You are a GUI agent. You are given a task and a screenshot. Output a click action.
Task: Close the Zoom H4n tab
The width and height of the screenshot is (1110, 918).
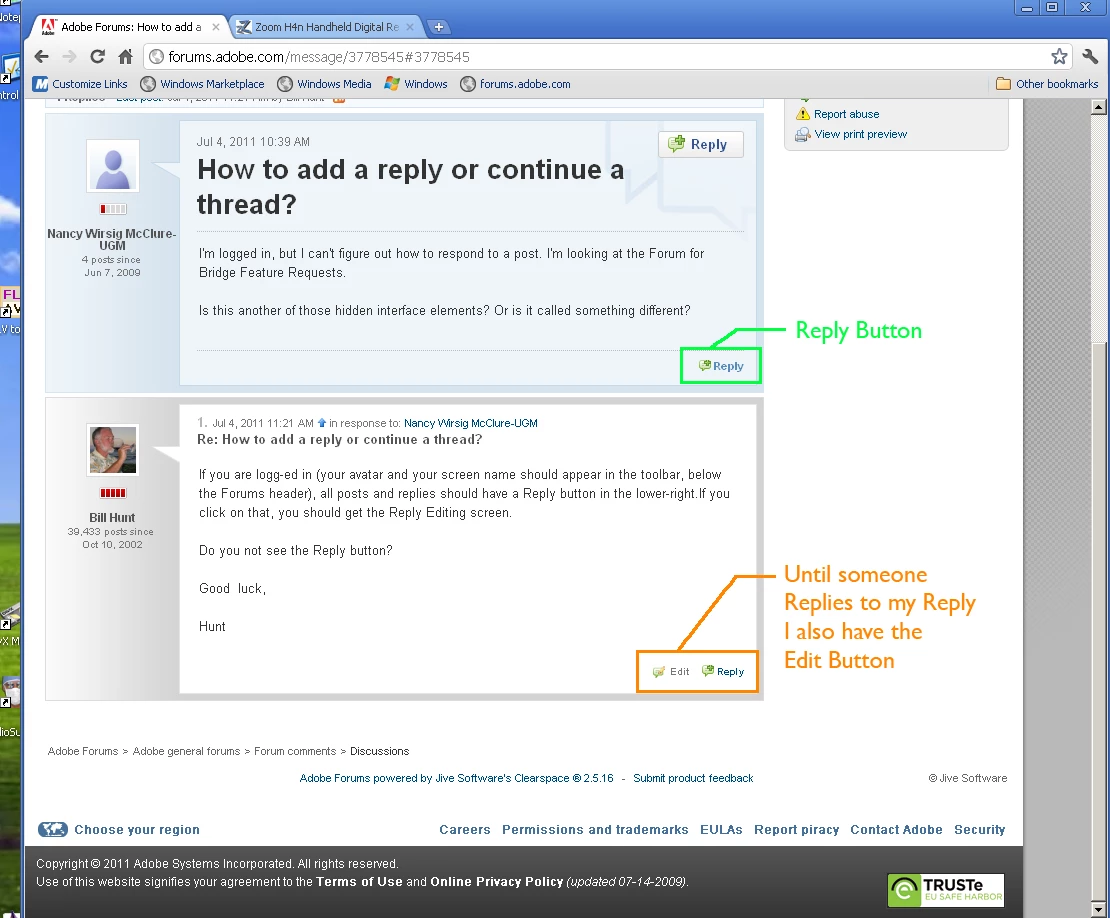click(410, 27)
